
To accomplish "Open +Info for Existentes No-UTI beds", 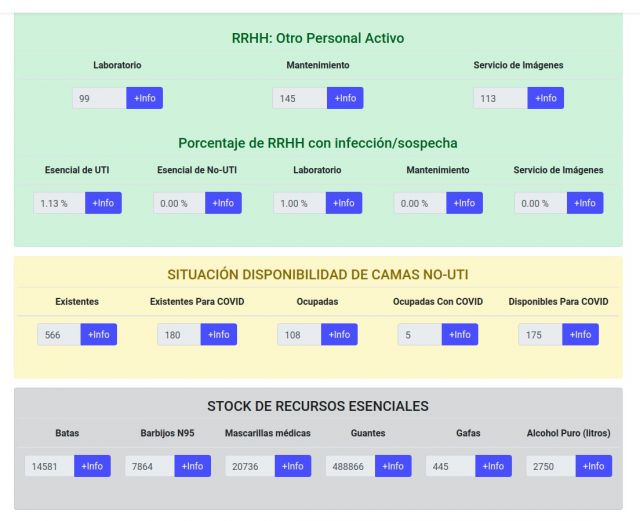I will click(x=99, y=334).
